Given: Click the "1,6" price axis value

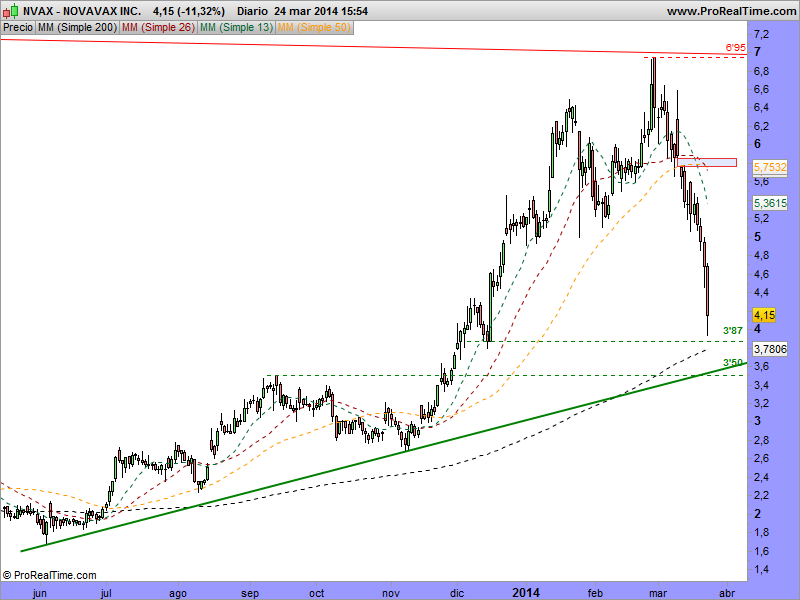Looking at the screenshot, I should click(x=762, y=552).
